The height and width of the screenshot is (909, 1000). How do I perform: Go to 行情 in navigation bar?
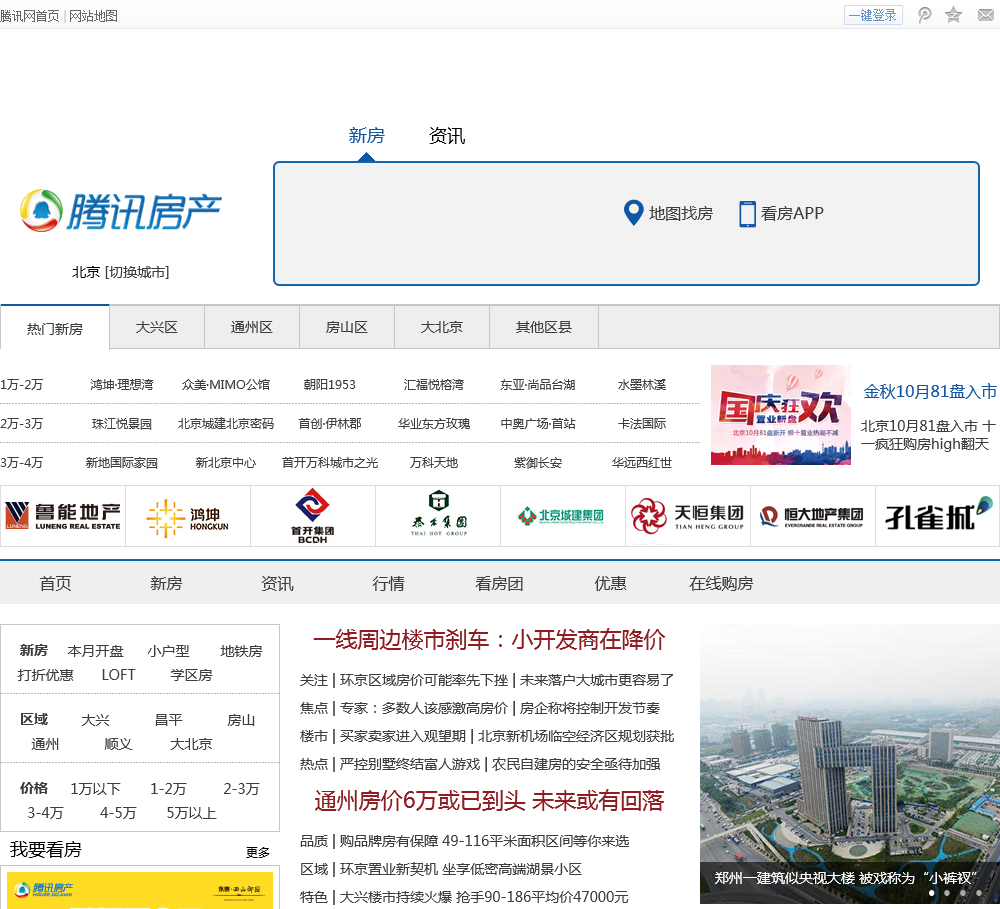pos(388,583)
